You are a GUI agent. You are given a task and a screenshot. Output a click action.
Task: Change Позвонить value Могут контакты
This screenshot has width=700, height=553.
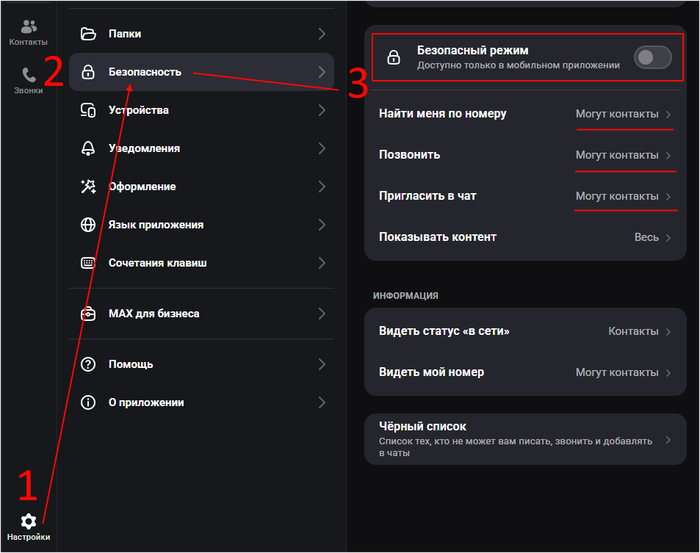[x=617, y=155]
